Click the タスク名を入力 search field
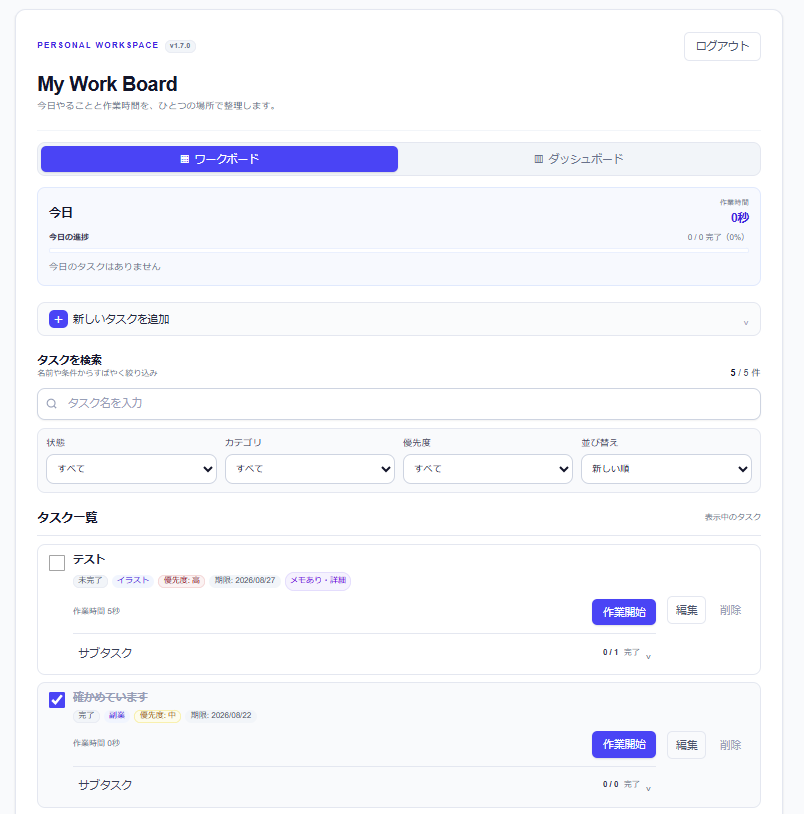Screen dimensions: 804x814 (x=399, y=404)
